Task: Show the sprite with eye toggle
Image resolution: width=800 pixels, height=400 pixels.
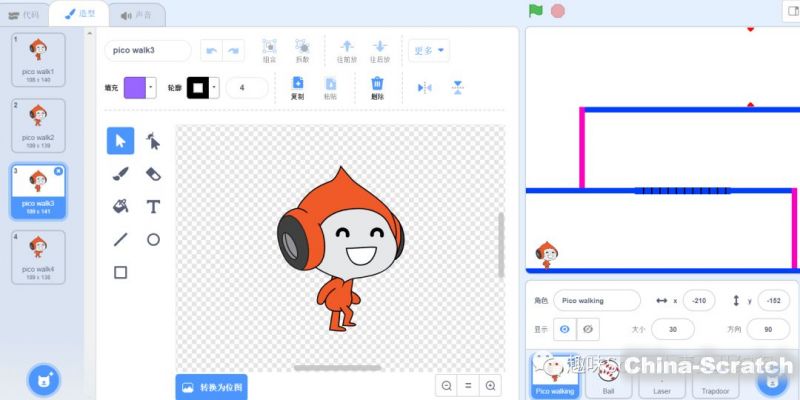Action: (x=565, y=329)
